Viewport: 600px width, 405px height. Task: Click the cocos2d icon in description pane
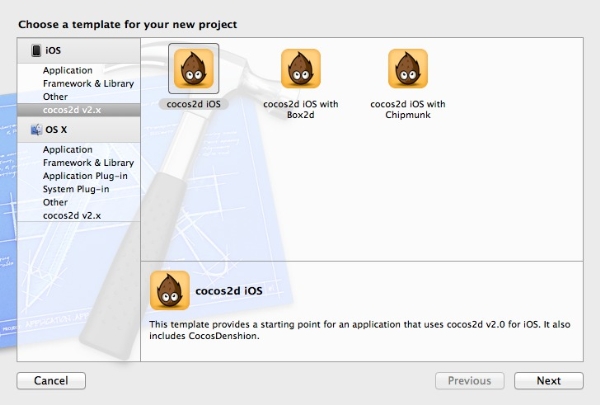(x=169, y=291)
